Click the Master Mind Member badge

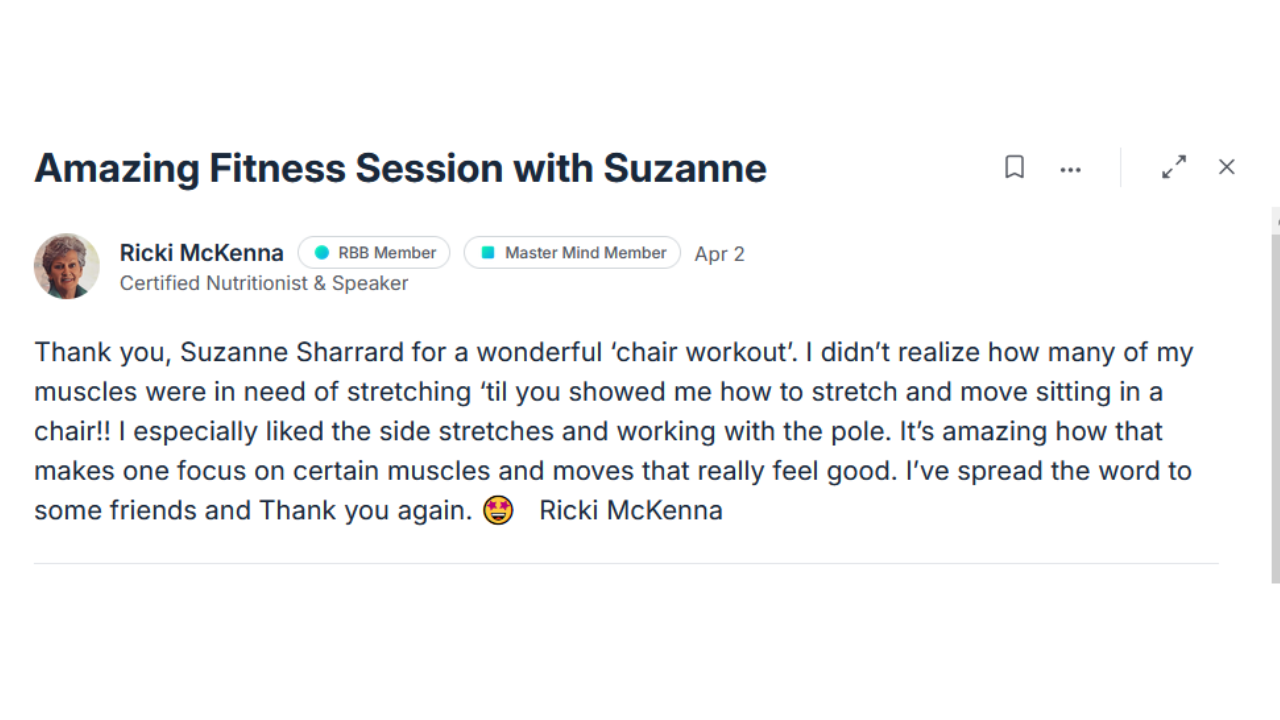pos(572,253)
